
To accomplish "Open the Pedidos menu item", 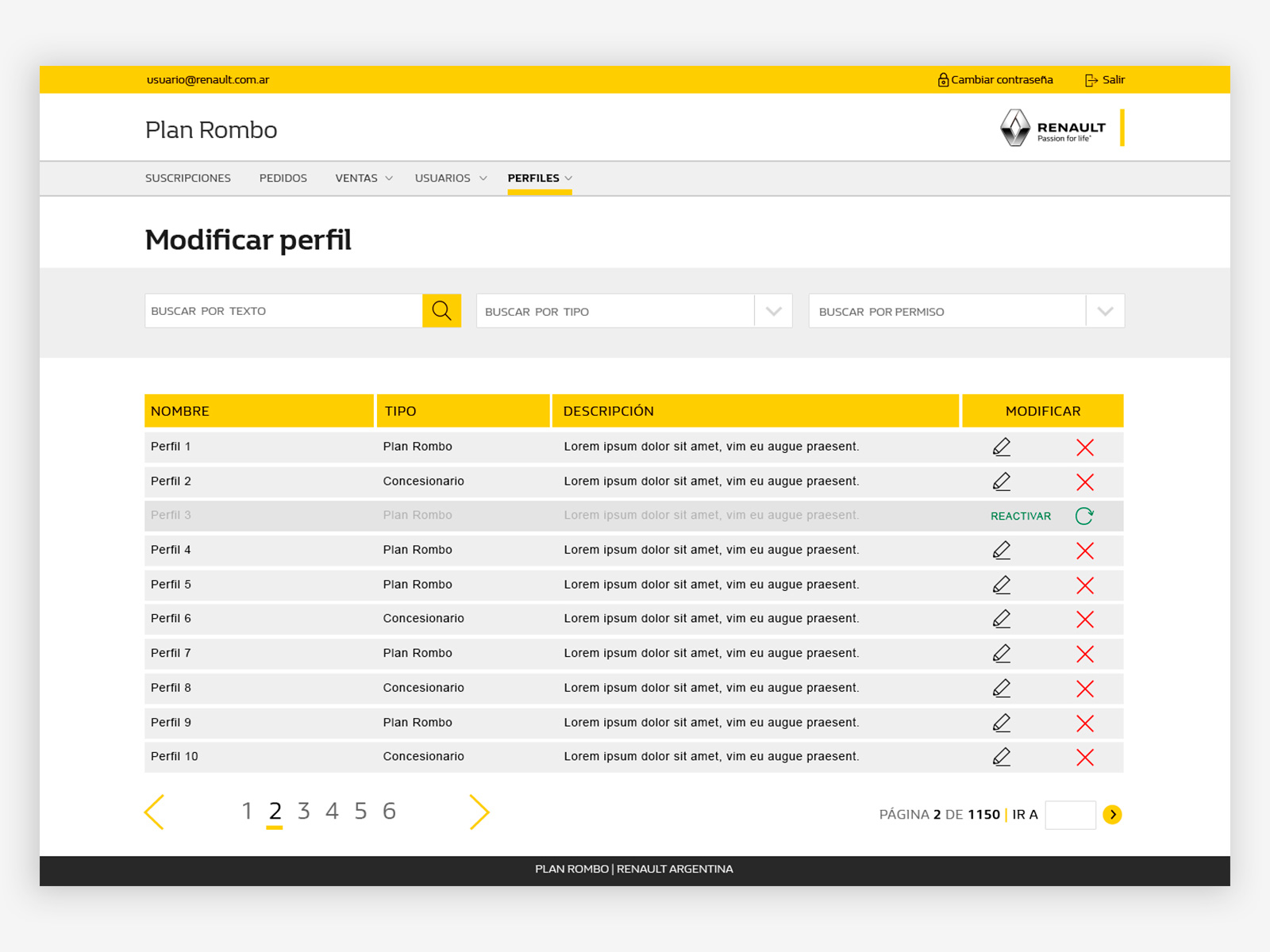I will point(283,178).
